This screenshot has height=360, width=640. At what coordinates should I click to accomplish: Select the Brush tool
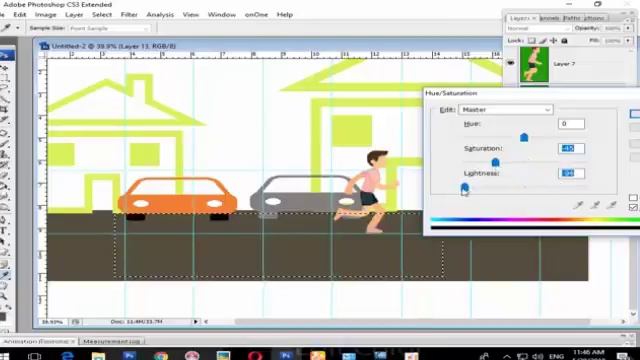point(5,143)
